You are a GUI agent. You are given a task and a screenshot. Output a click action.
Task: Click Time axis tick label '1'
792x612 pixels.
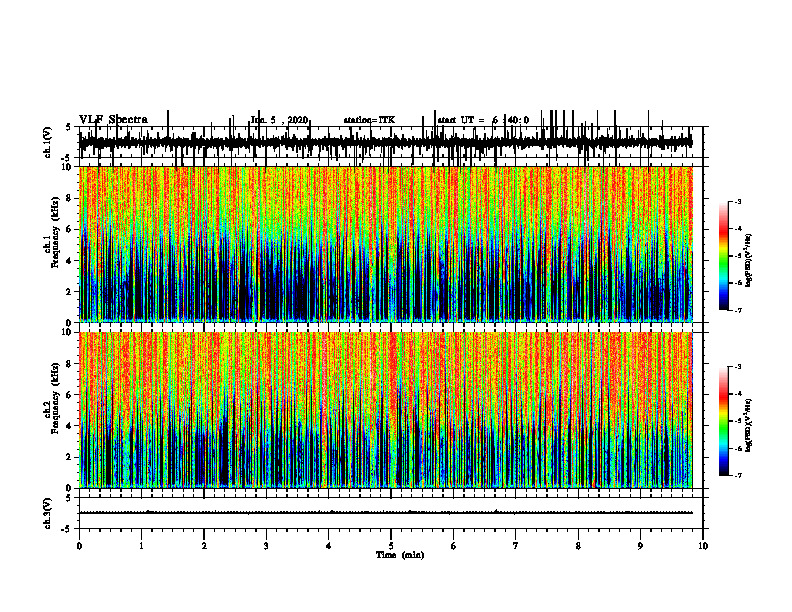click(x=141, y=546)
